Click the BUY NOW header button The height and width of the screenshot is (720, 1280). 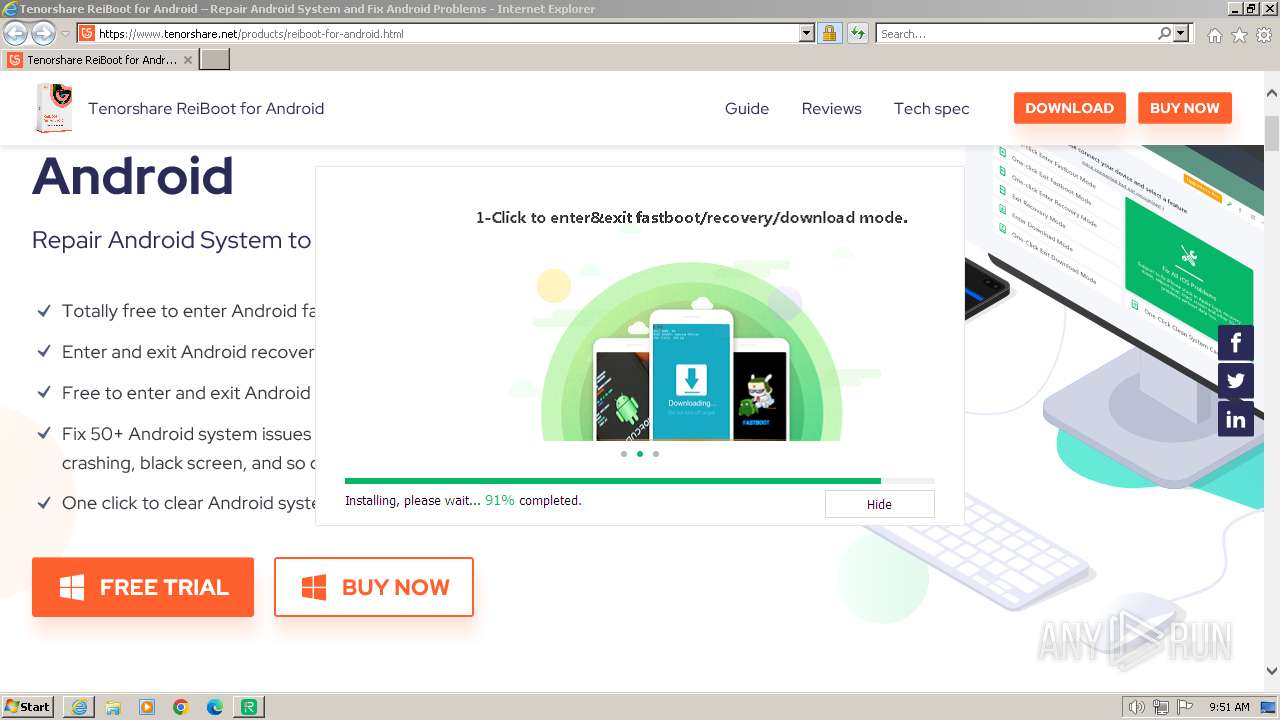(x=1184, y=108)
